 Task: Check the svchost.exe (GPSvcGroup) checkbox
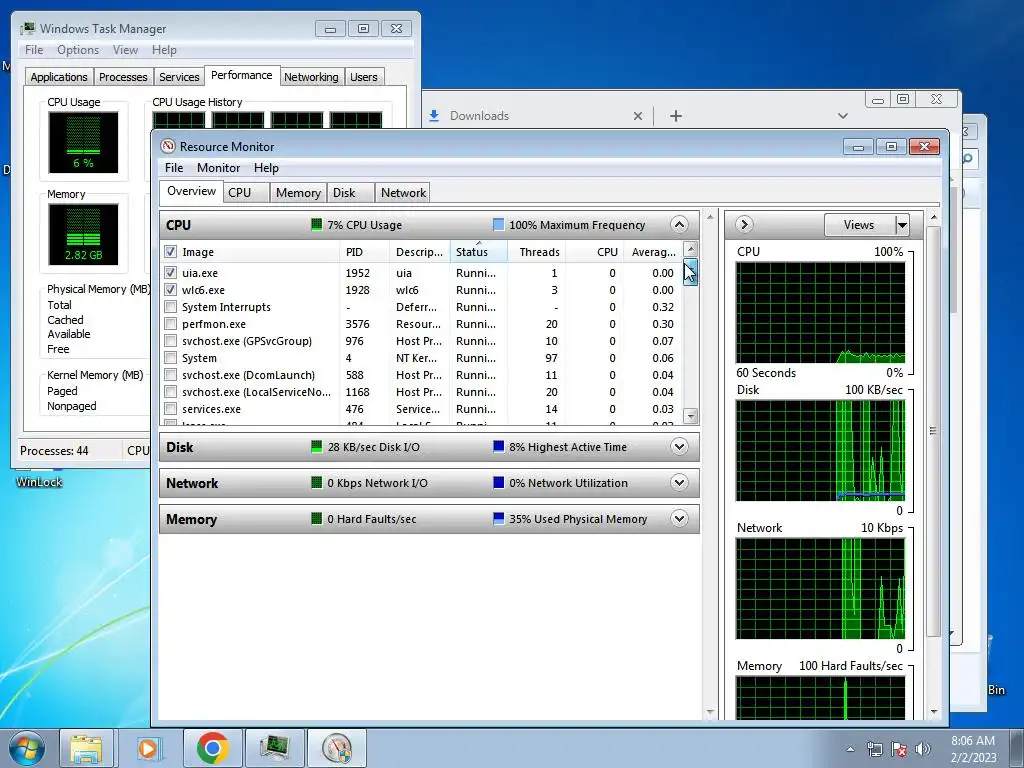pyautogui.click(x=170, y=340)
